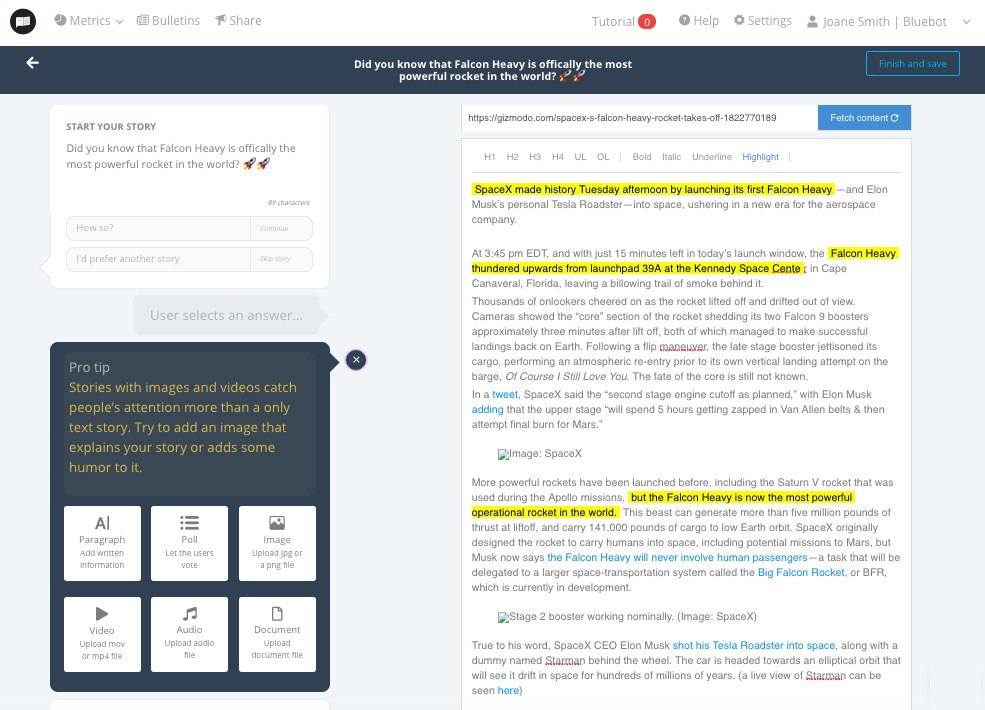The height and width of the screenshot is (710, 985).
Task: Apply H2 heading format
Action: (513, 157)
